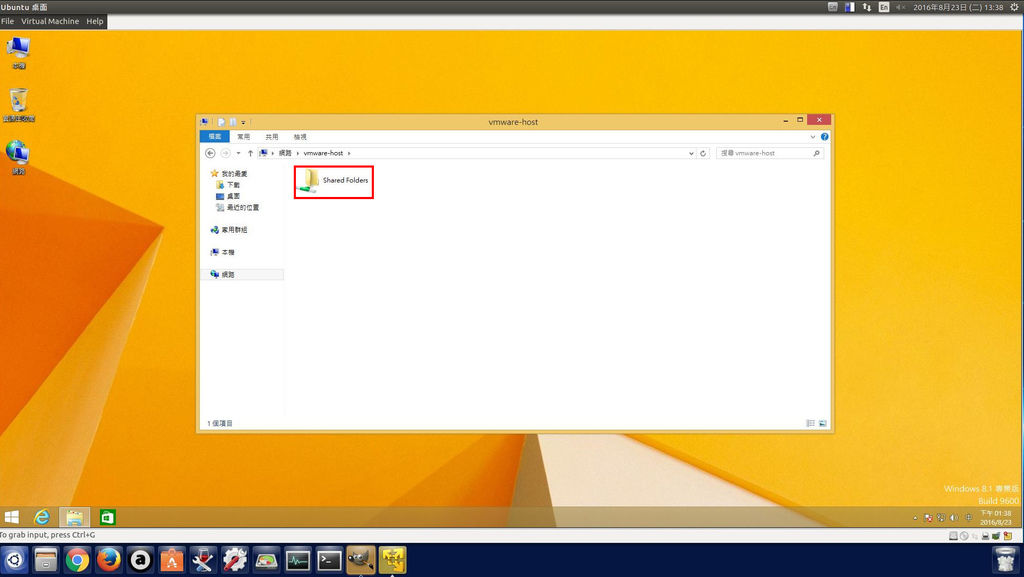The width and height of the screenshot is (1024, 577).
Task: Click vmware-host in the address breadcrumb
Action: click(323, 153)
